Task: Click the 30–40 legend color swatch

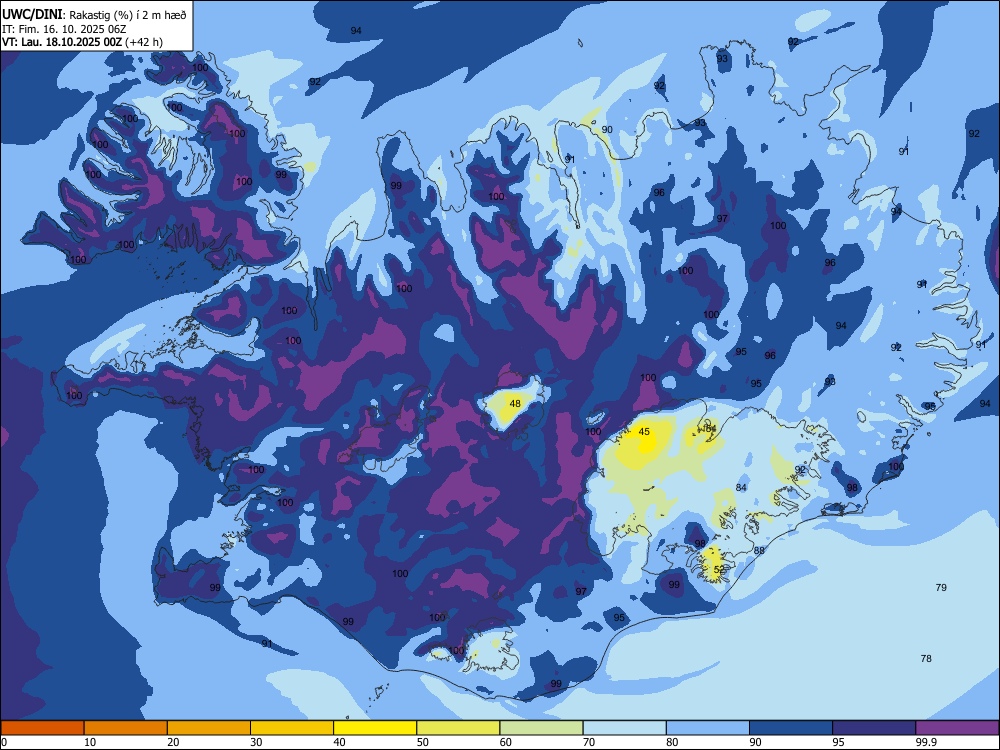Action: [292, 728]
